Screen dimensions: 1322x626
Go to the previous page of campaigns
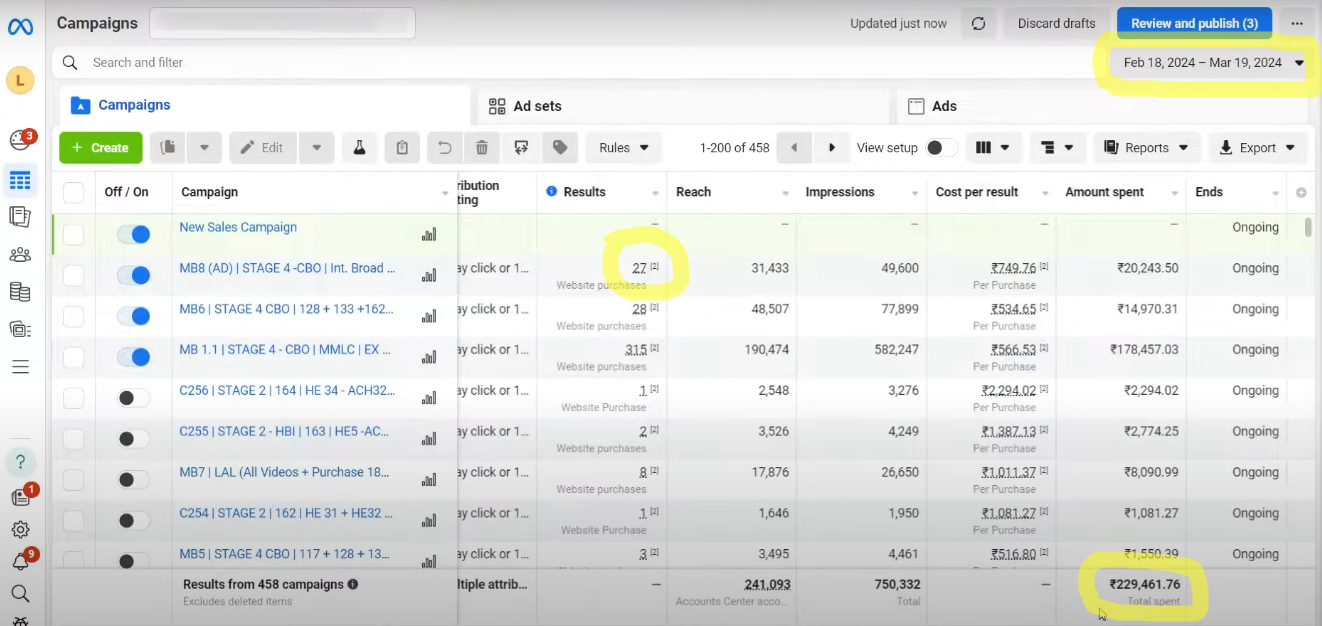[794, 148]
